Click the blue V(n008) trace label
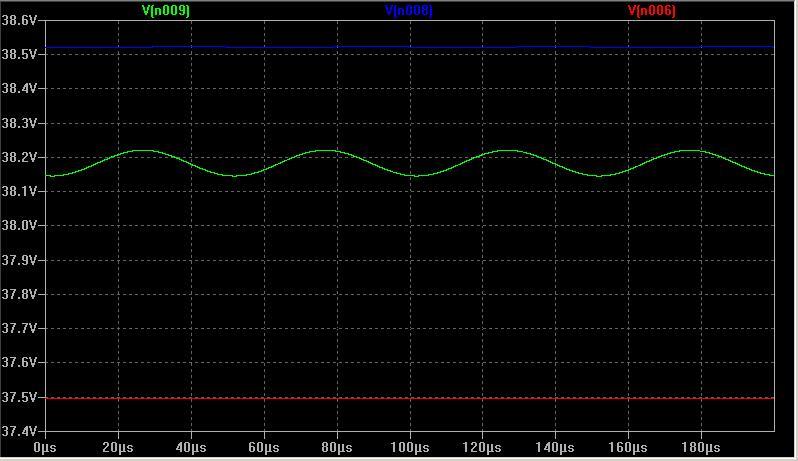Viewport: 798px width, 461px height. point(409,11)
